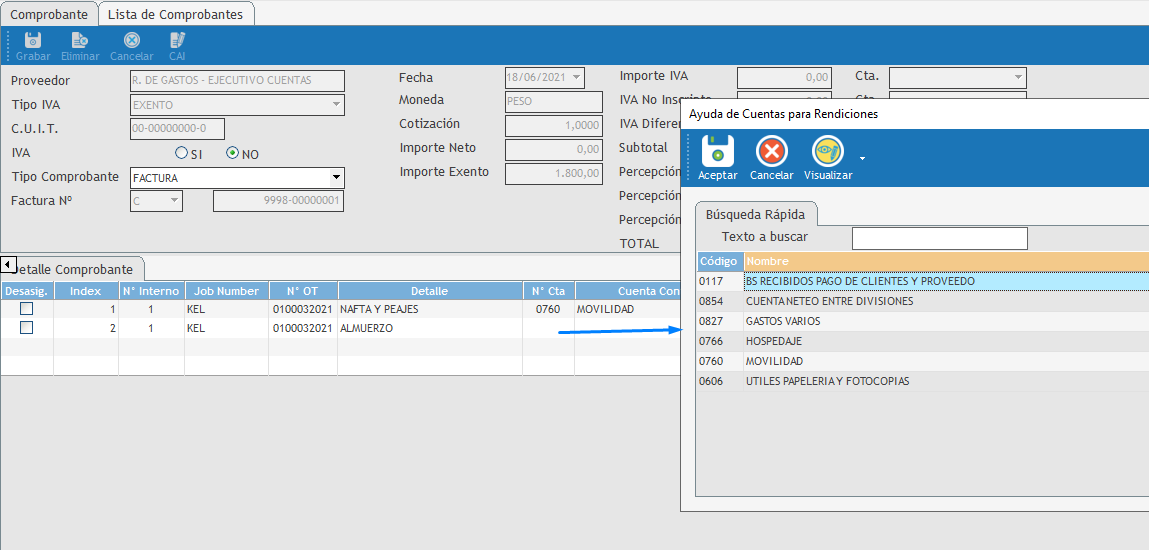Click the Cancelar icon in main toolbar
This screenshot has width=1149, height=550.
[131, 41]
